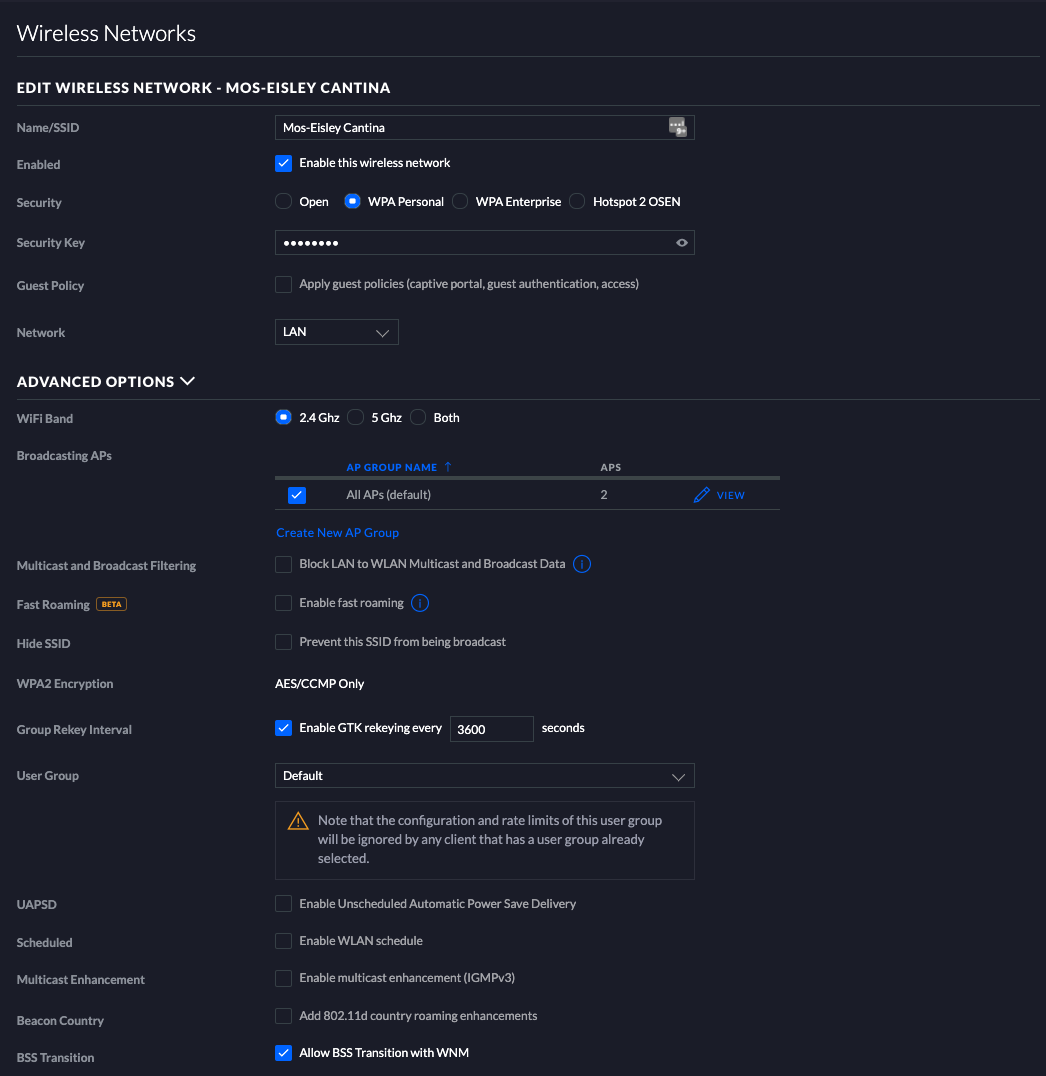The image size is (1046, 1076).
Task: Click the warning triangle icon in user group note
Action: coord(298,821)
